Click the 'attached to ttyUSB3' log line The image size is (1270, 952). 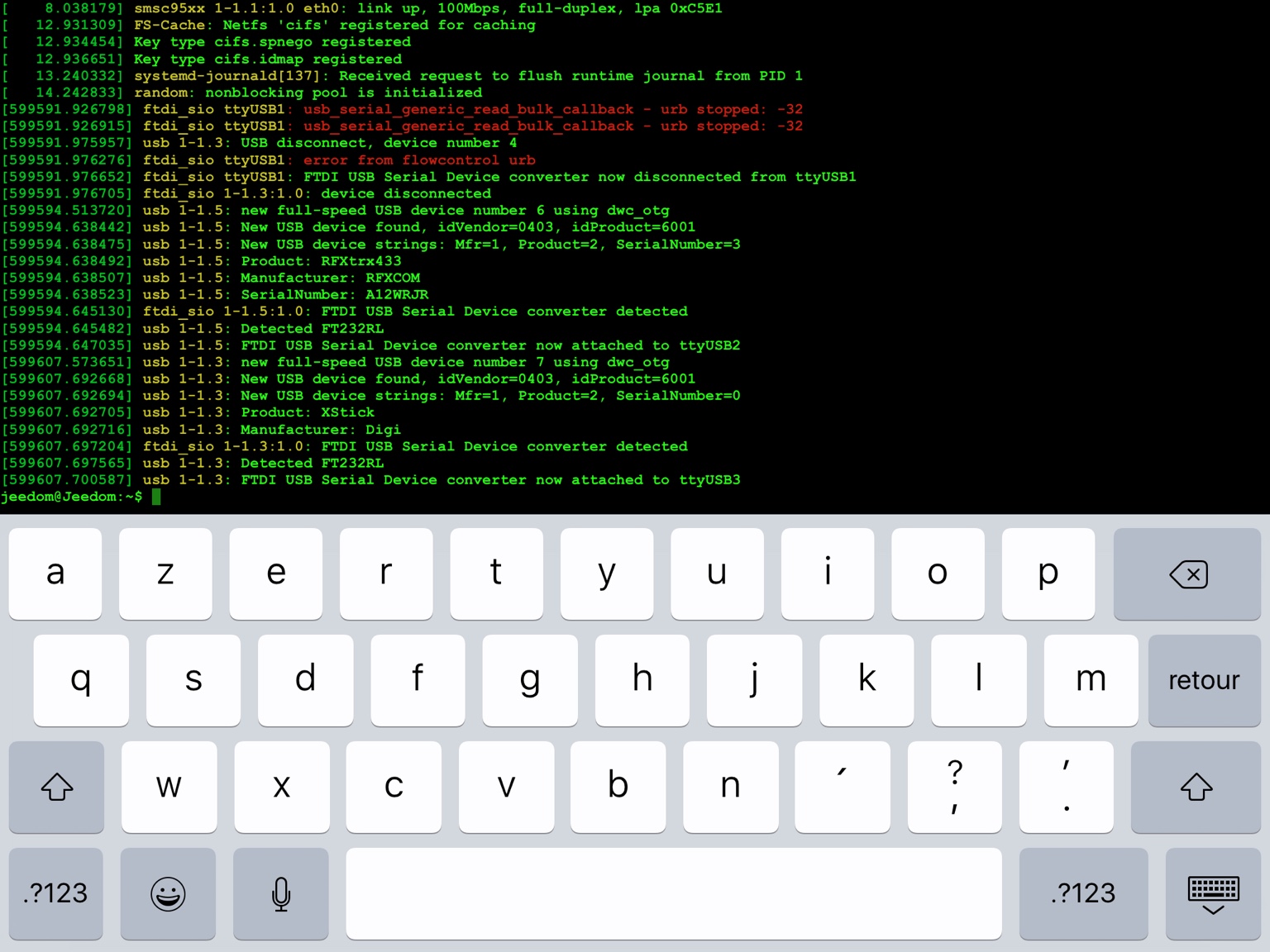point(371,480)
